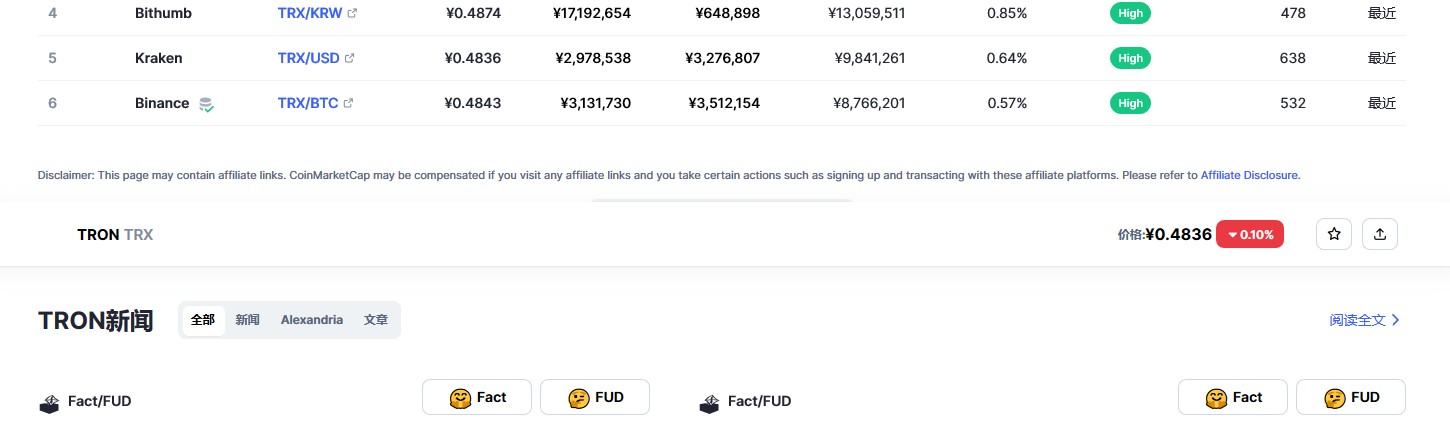Screen dimensions: 1450x430
Task: Open external link icon beside TRX/KRW
Action: coord(351,14)
